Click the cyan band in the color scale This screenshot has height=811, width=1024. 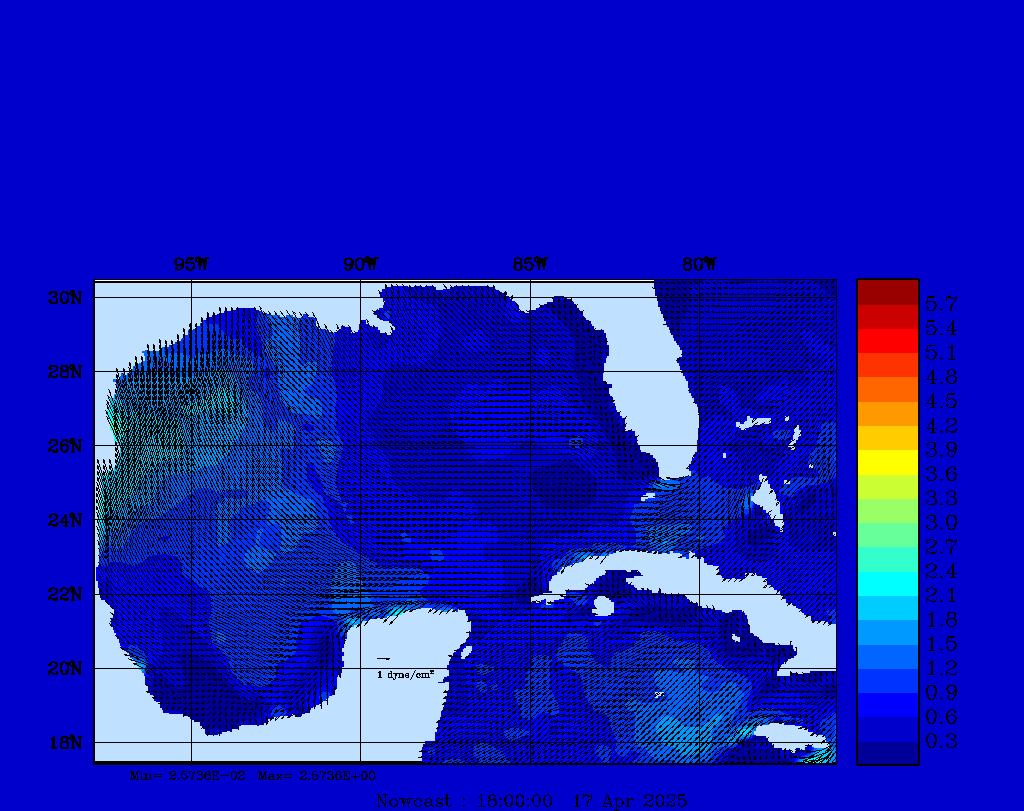[x=887, y=584]
